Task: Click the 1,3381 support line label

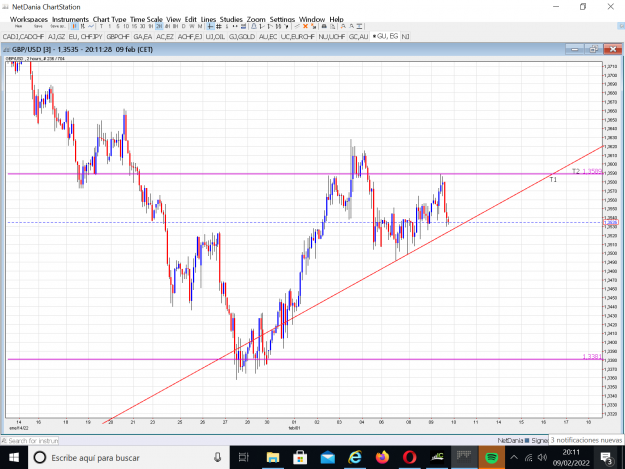Action: pos(592,357)
